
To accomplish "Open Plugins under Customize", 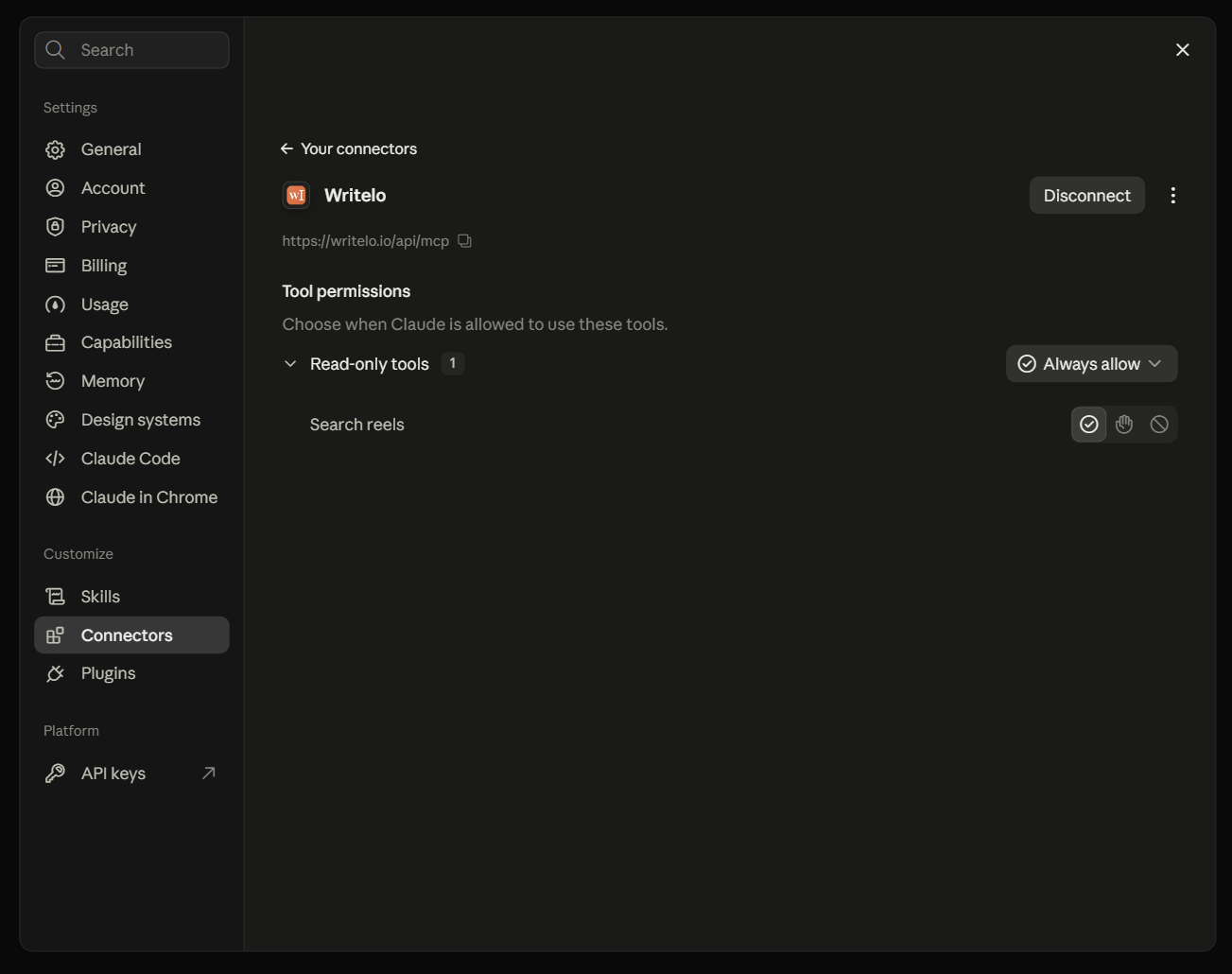I will click(x=131, y=673).
